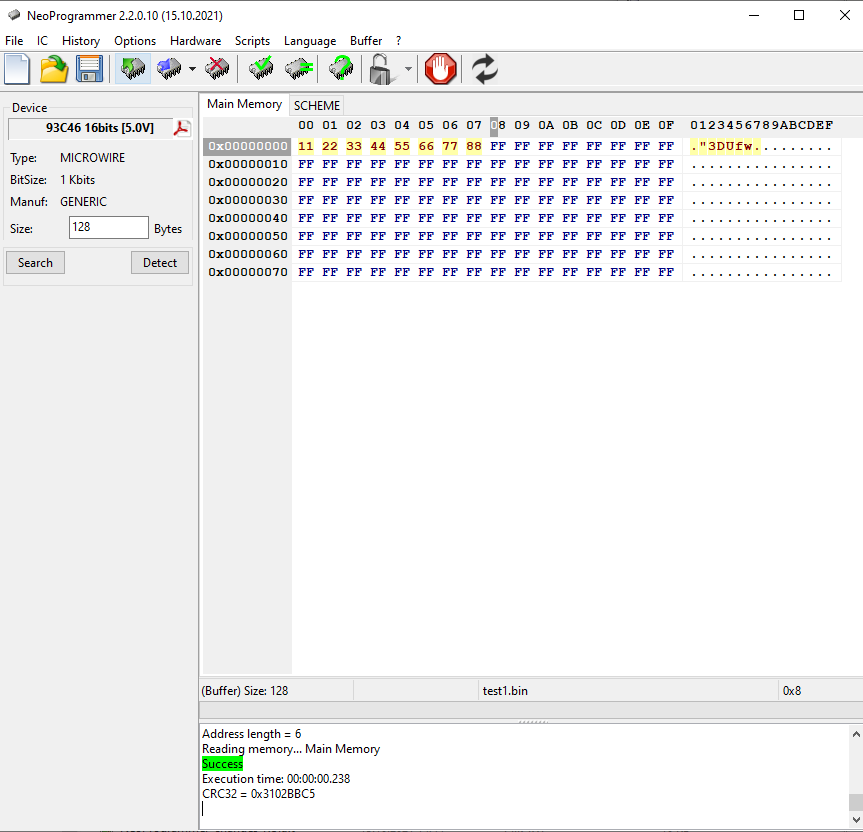Click test1.bin in the status bar
863x832 pixels.
[505, 691]
